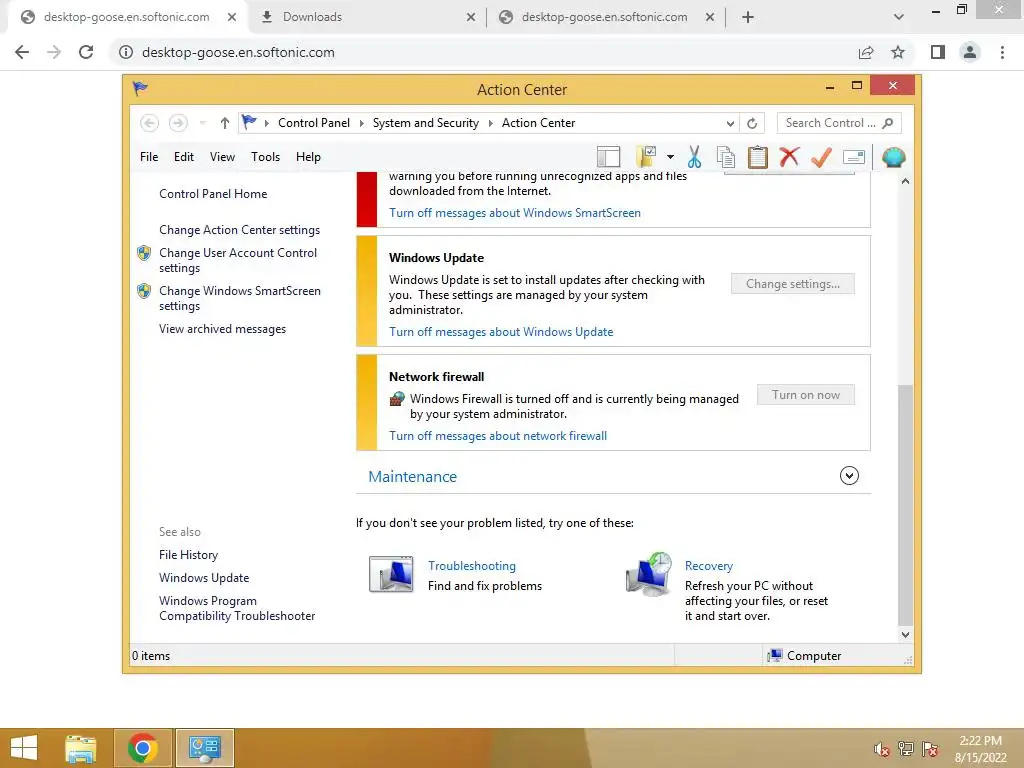Reload the browser page
The height and width of the screenshot is (768, 1024).
point(86,52)
